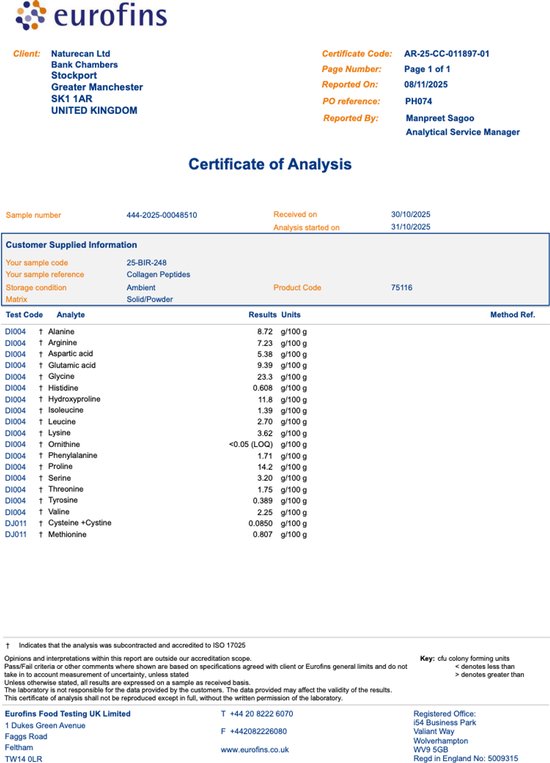Select certificate code AR-25-CC-011897-01
Image resolution: width=550 pixels, height=763 pixels.
point(446,54)
